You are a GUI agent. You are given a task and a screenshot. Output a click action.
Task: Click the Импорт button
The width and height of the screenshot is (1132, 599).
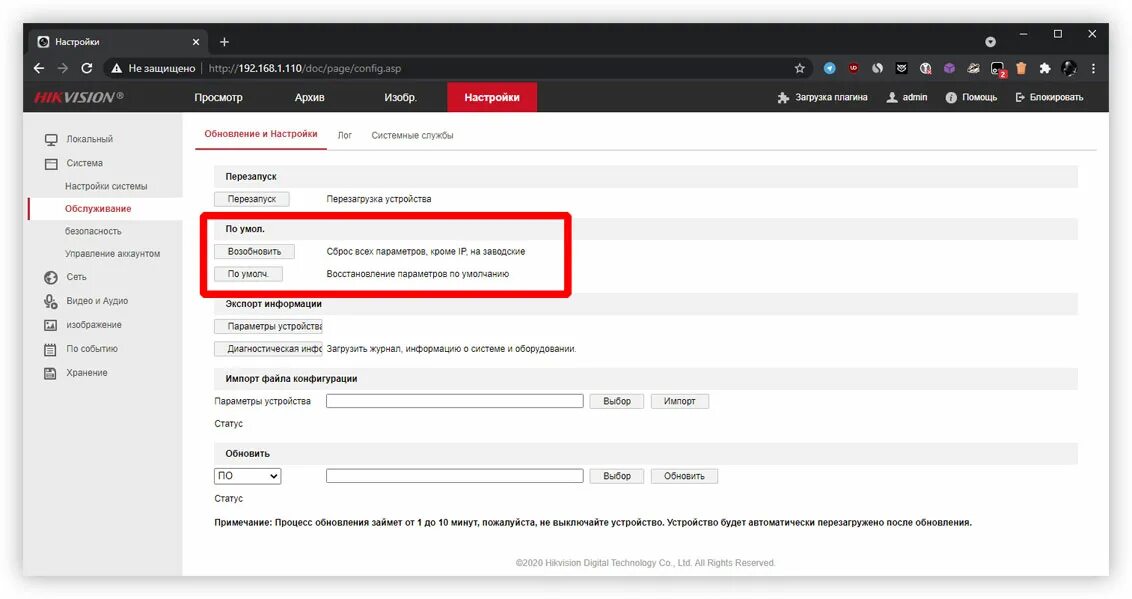(x=679, y=401)
